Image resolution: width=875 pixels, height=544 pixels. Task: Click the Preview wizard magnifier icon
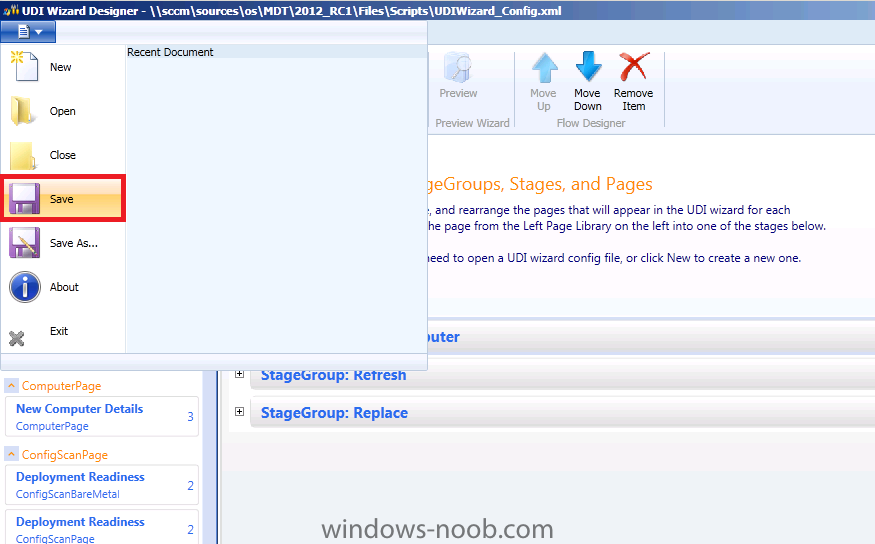click(x=458, y=68)
